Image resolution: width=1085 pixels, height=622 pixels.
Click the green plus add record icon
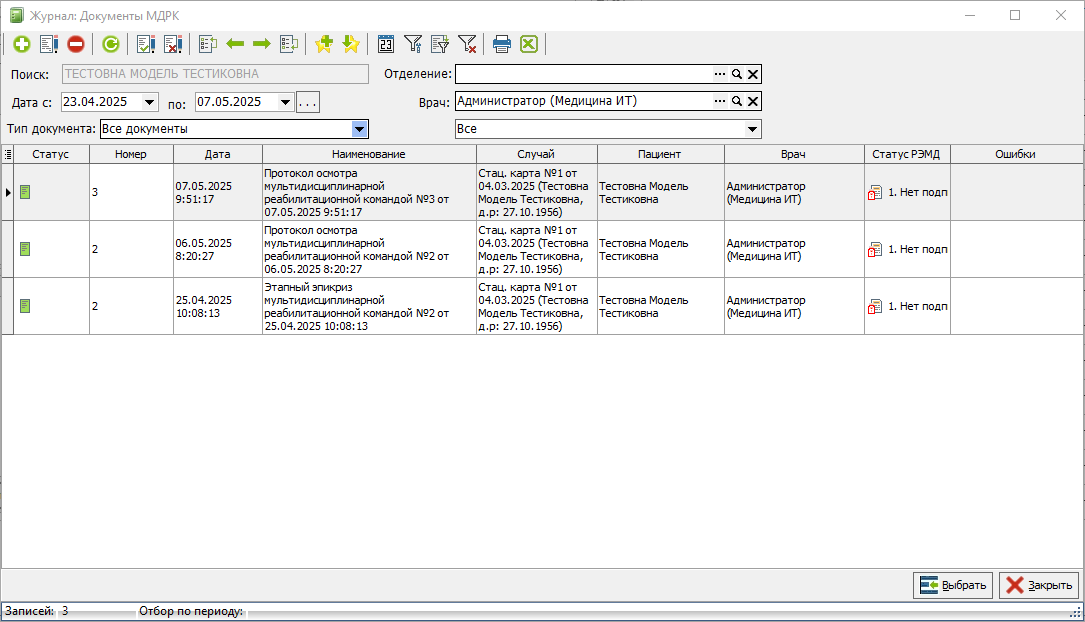(x=21, y=44)
